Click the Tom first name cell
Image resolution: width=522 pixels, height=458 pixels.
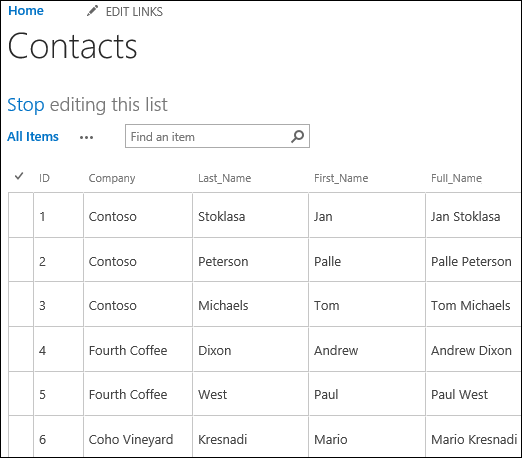367,305
